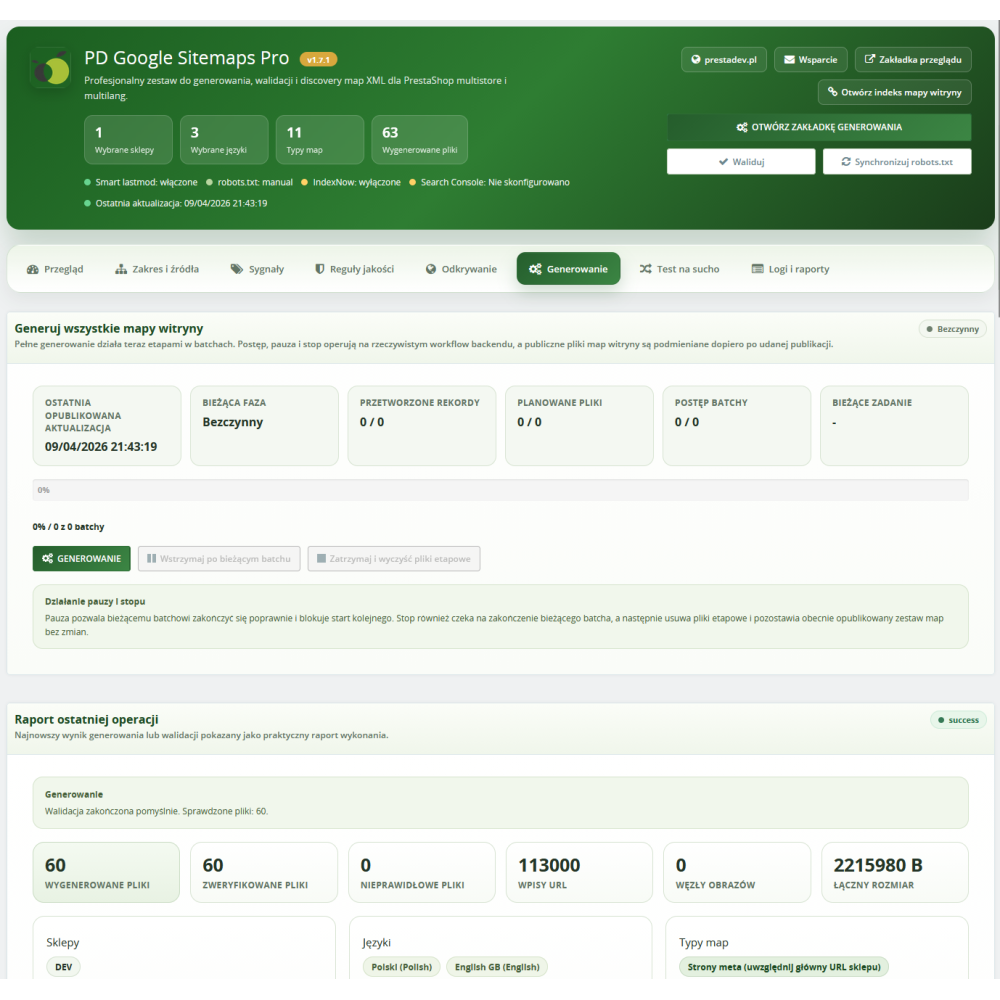Click the Przetworzone rekordy 0 / 0 card

[x=422, y=425]
